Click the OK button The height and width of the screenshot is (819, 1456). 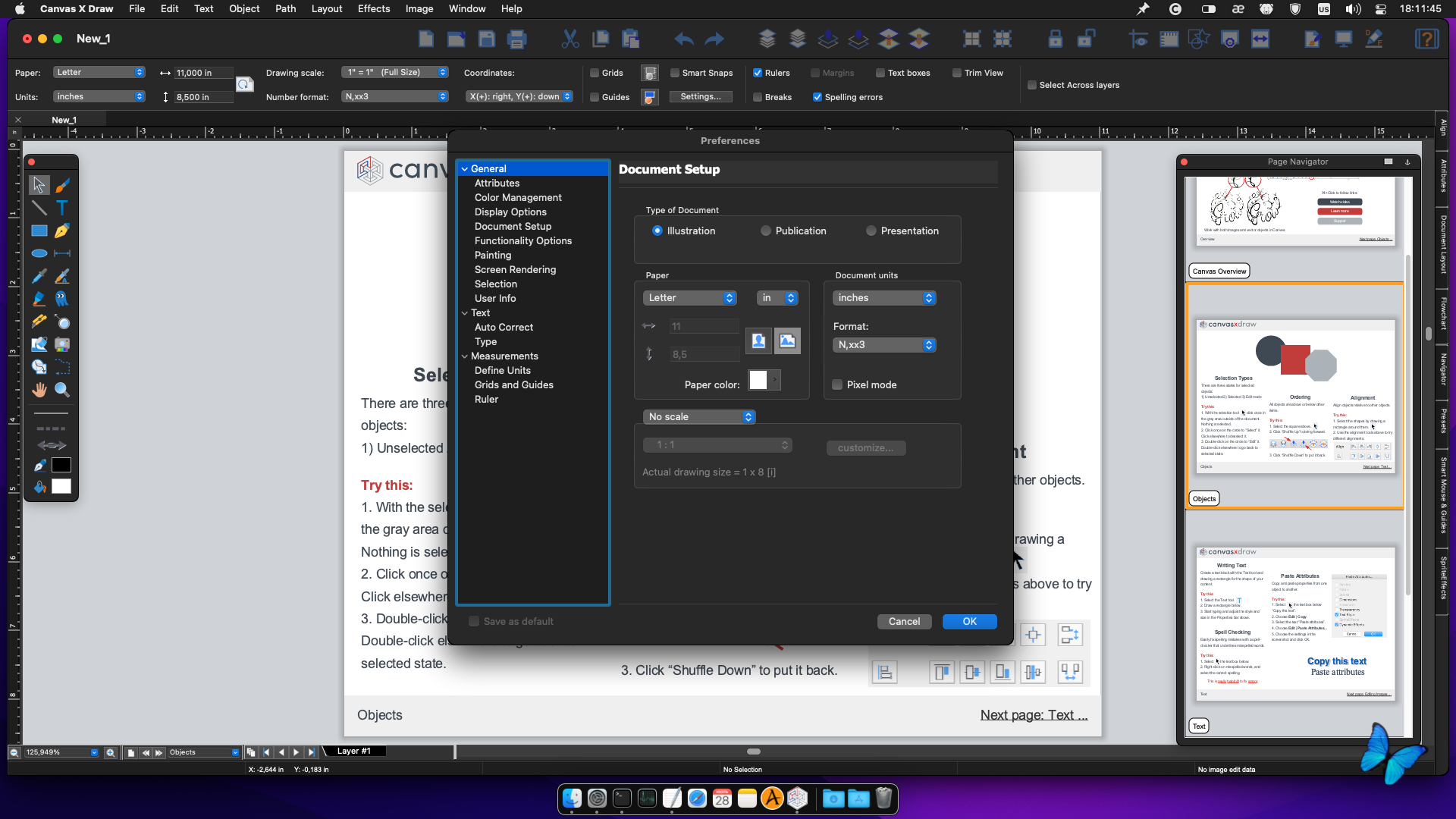[969, 622]
